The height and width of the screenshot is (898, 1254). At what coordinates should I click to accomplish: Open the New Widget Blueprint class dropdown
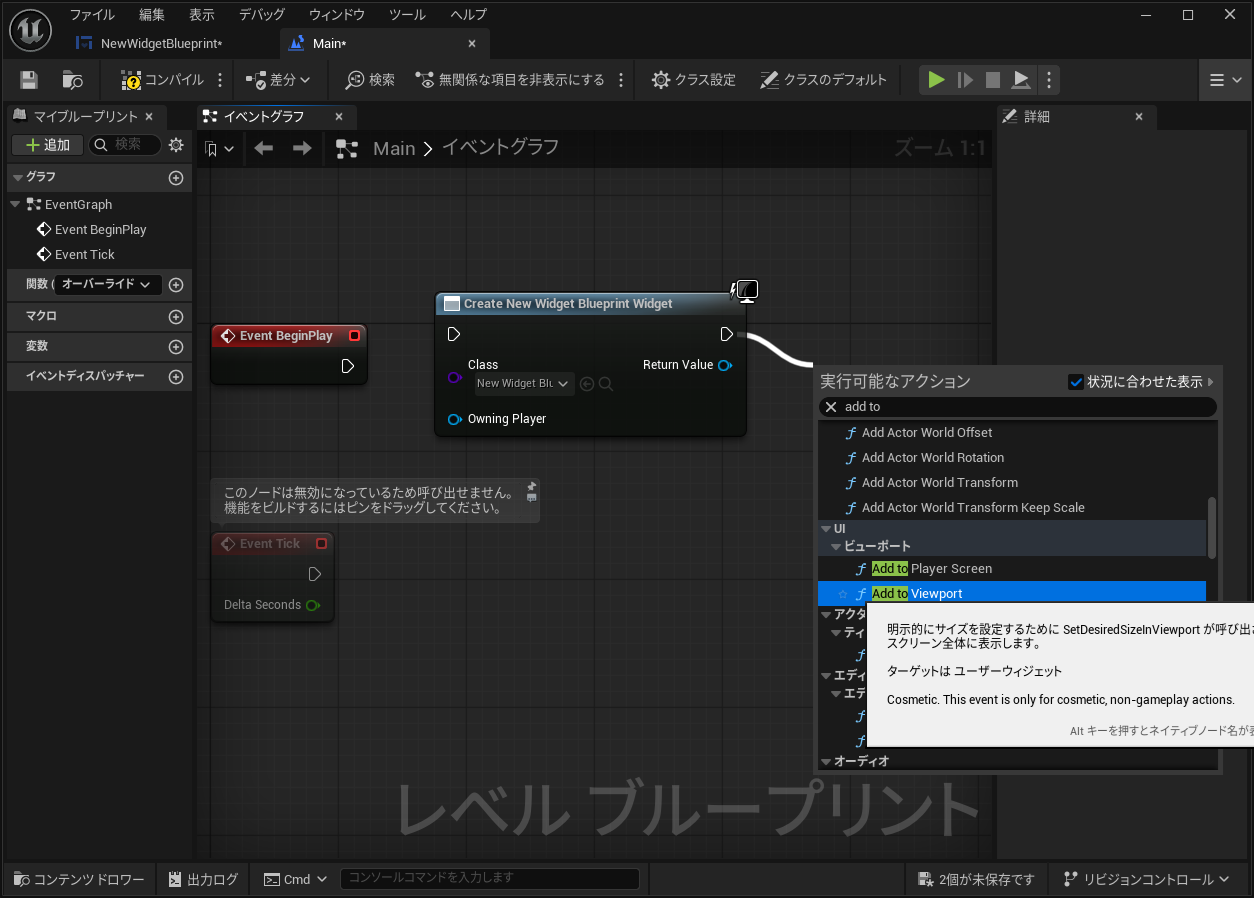[523, 383]
